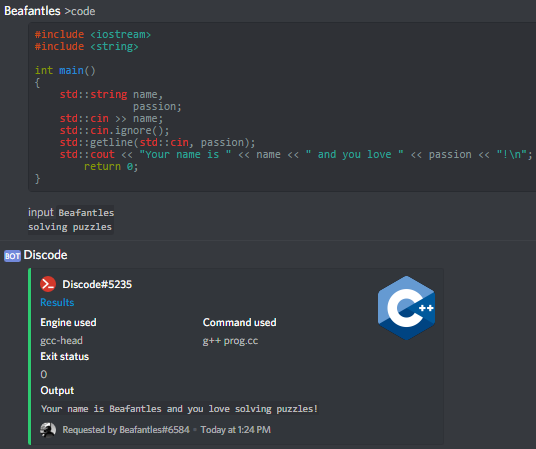536x449 pixels.
Task: Click the Discode bot username
Action: click(x=45, y=255)
